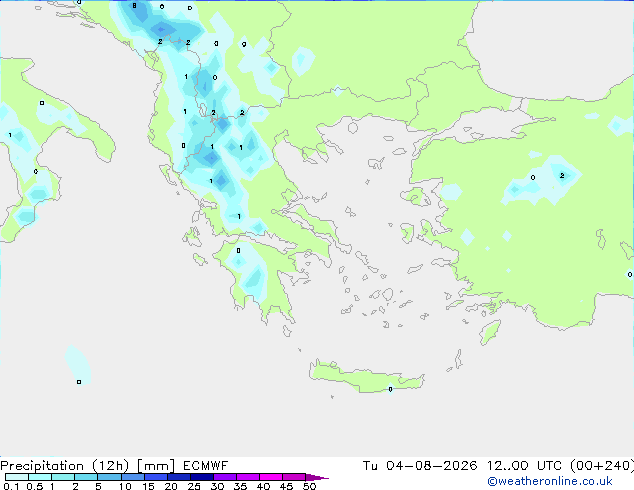Pick the 15–20 mm legend color box
The image size is (634, 490).
click(x=156, y=477)
